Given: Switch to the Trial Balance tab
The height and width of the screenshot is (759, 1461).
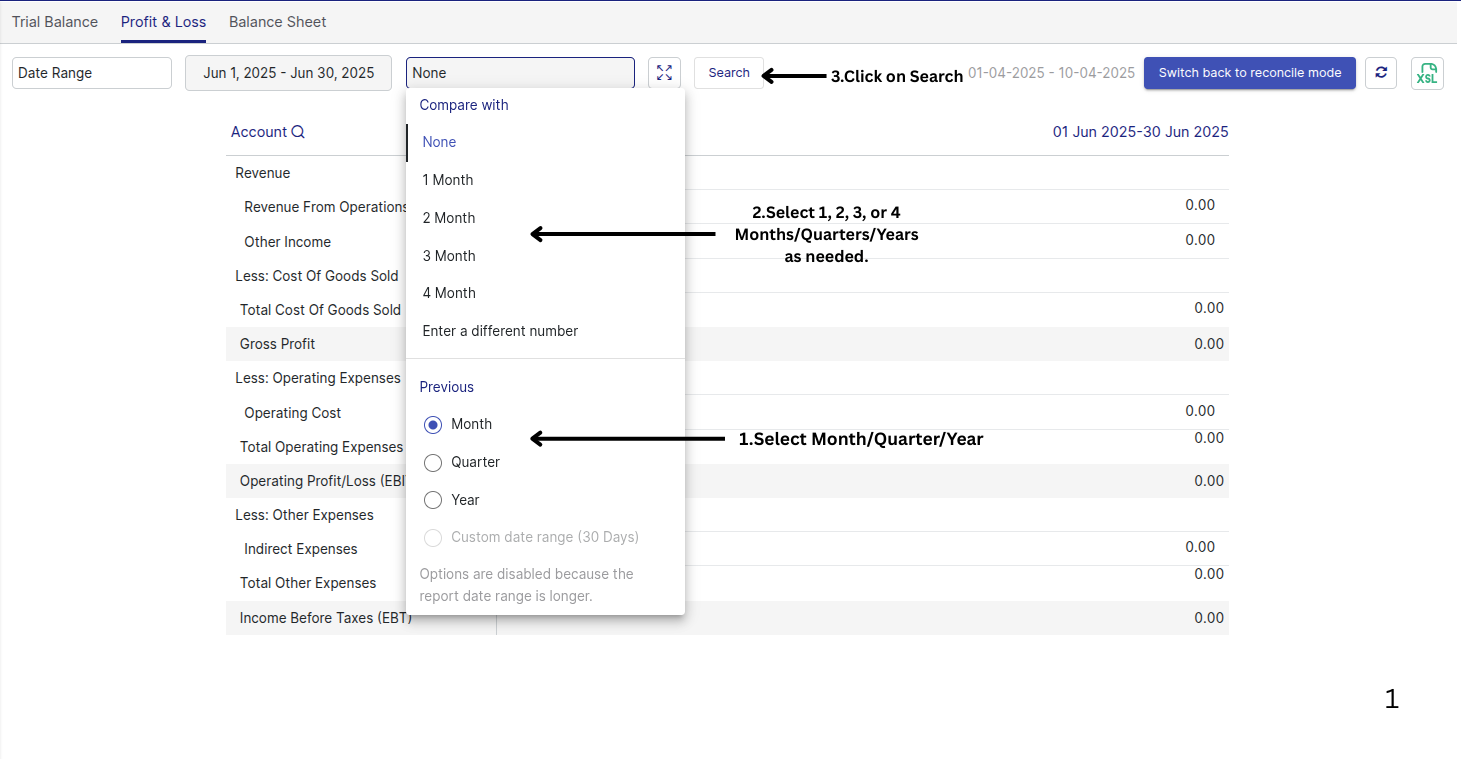Looking at the screenshot, I should click(55, 22).
